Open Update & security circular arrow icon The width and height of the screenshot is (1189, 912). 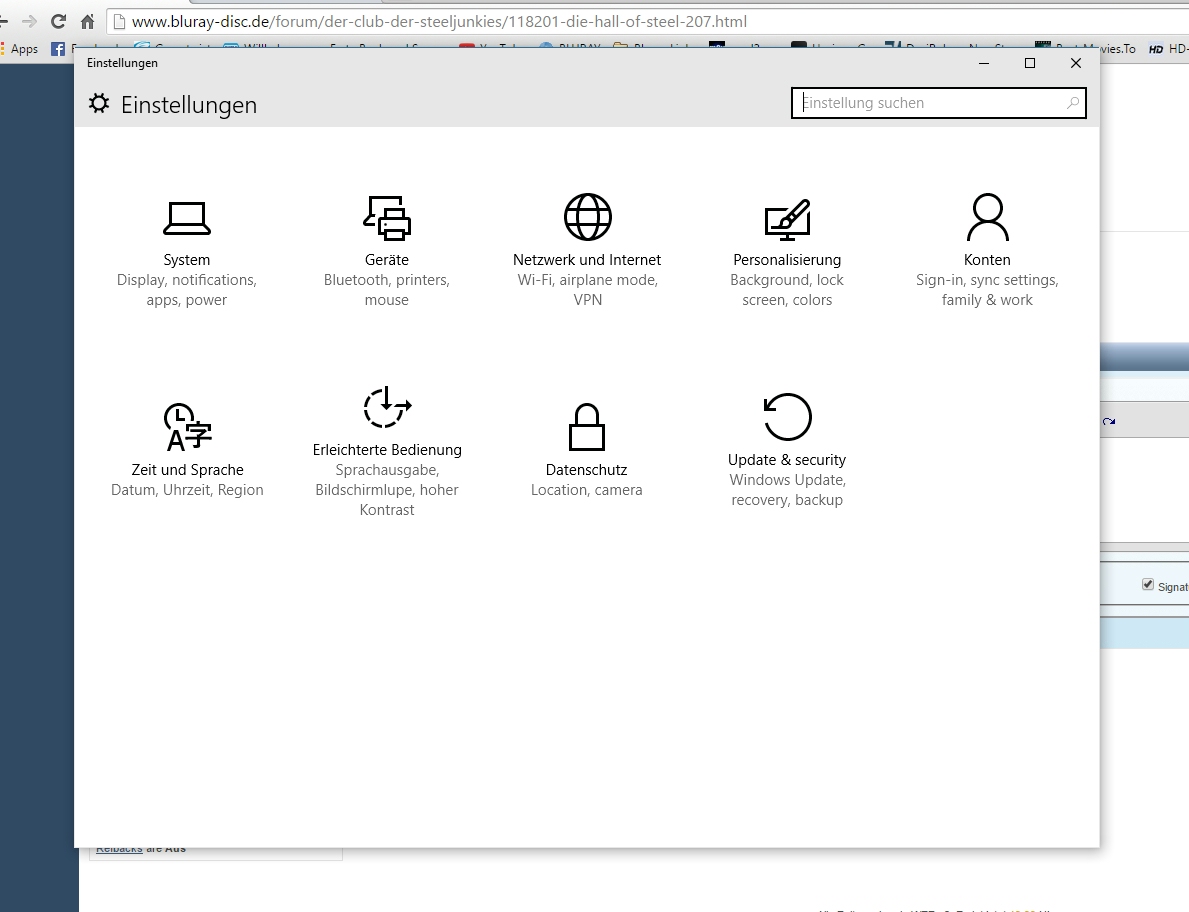(787, 417)
